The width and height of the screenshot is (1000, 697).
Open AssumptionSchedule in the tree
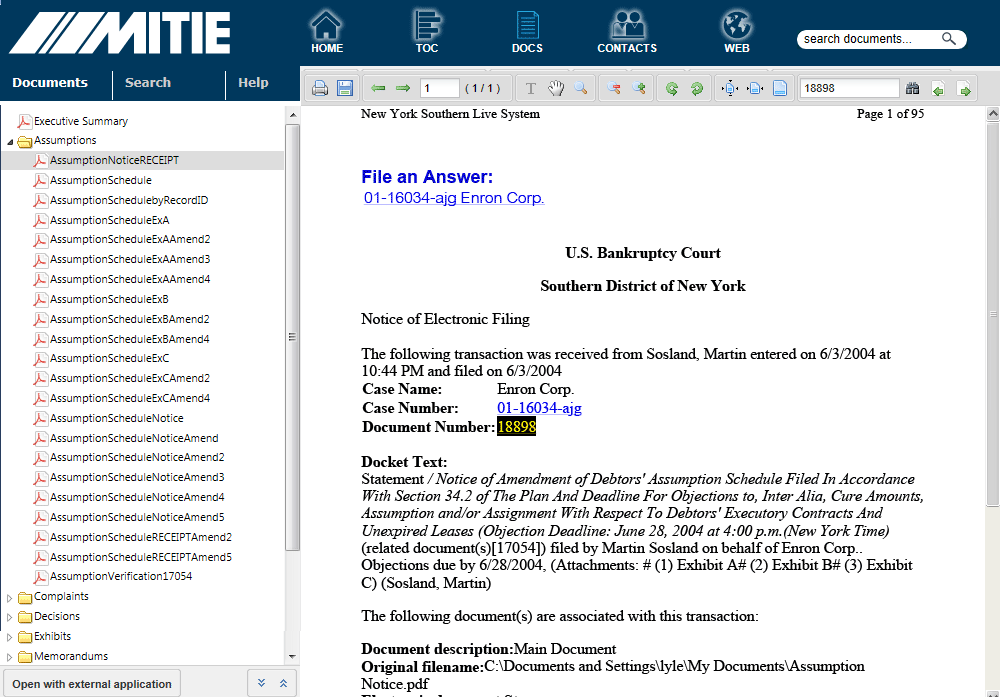100,180
